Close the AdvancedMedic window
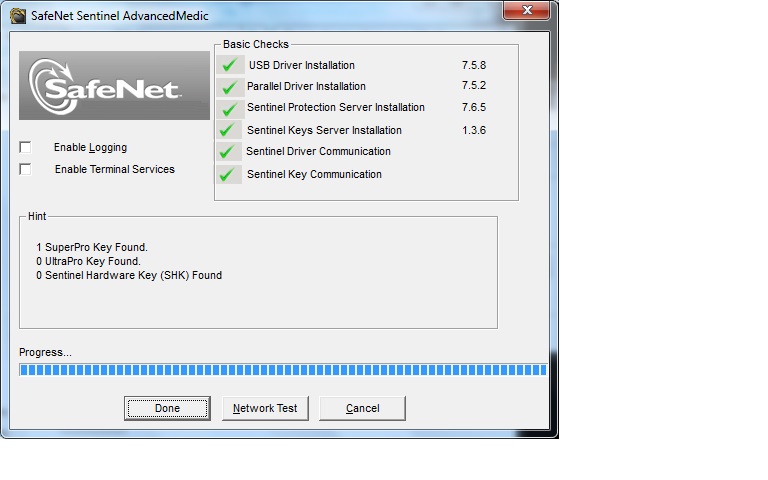The height and width of the screenshot is (480, 768). 527,10
